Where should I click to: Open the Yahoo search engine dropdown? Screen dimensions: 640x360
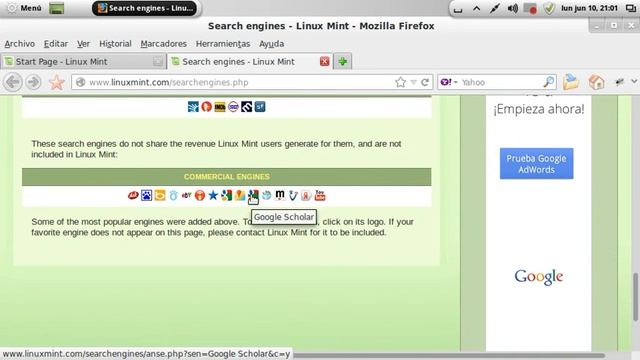coord(449,82)
